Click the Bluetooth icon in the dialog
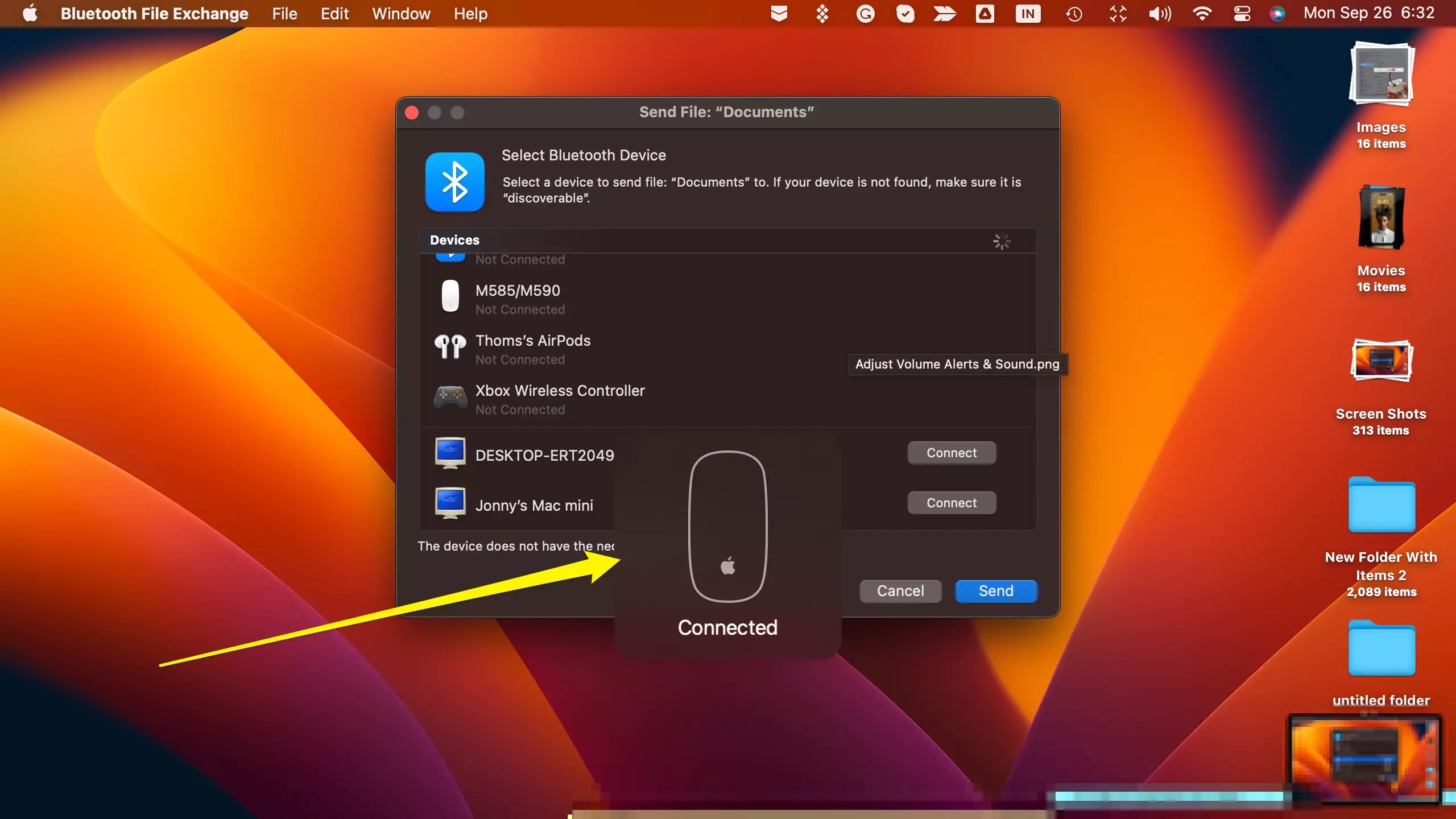The width and height of the screenshot is (1456, 819). (455, 181)
